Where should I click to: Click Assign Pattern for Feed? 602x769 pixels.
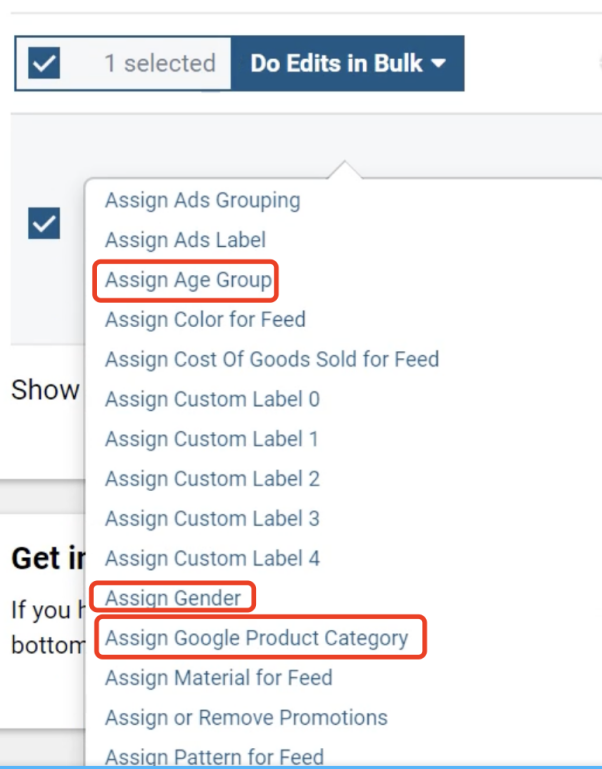[x=214, y=757]
